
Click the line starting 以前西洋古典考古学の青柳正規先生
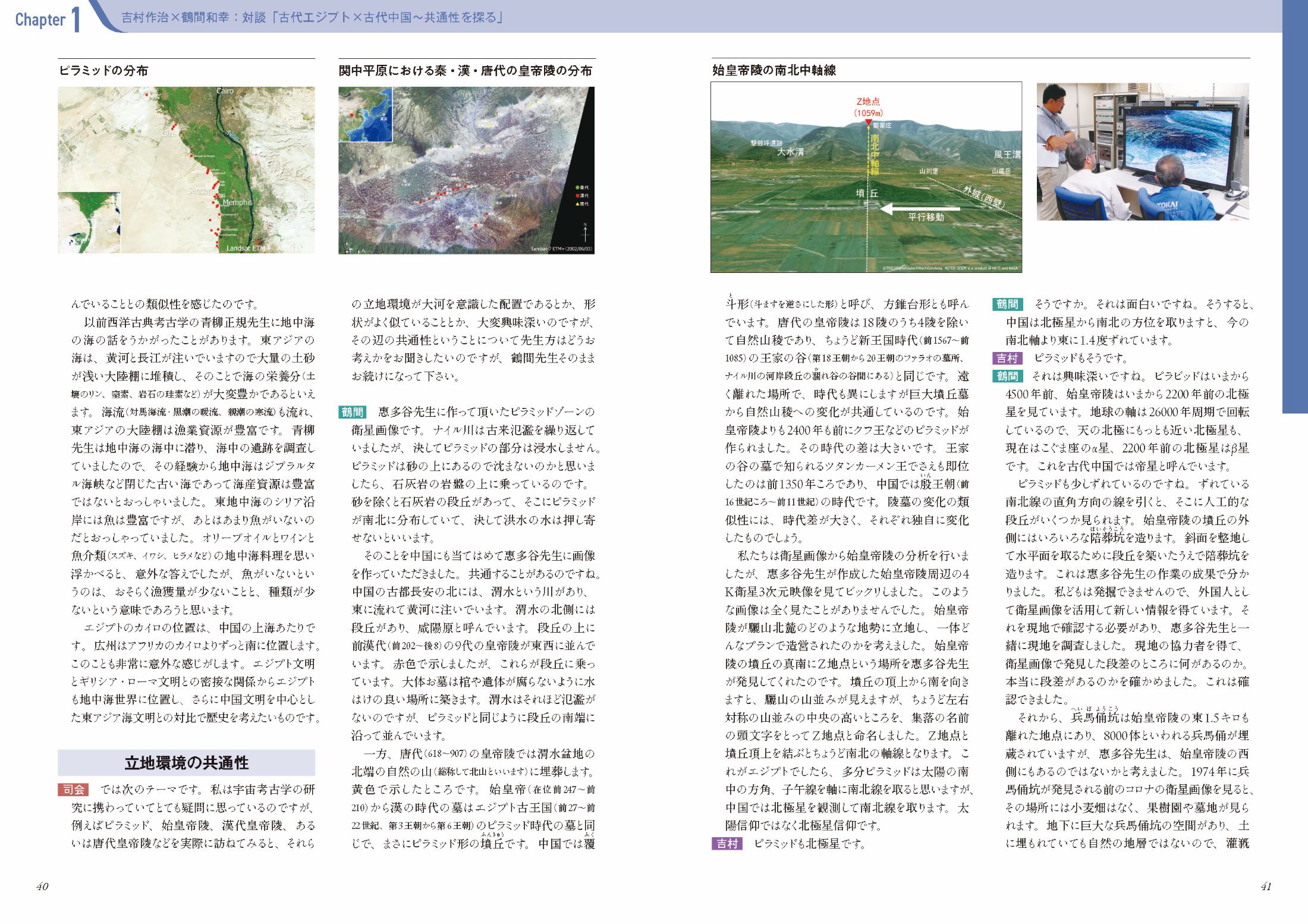tap(199, 322)
